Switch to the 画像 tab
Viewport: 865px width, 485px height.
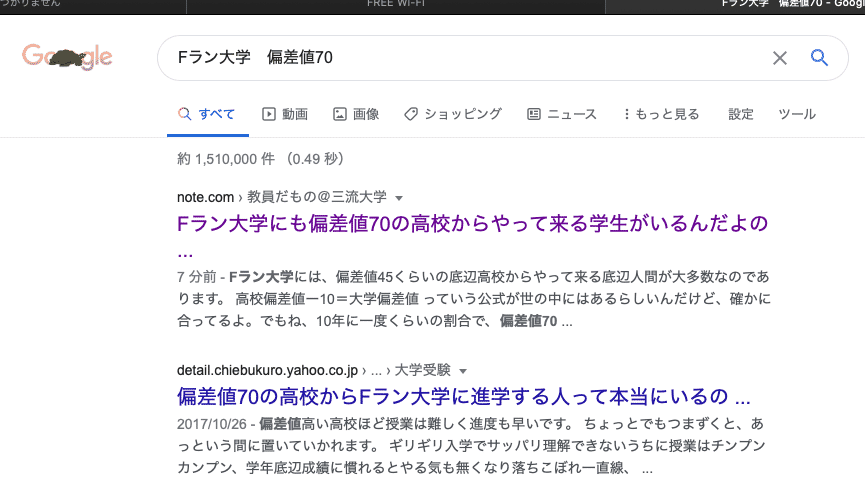(x=356, y=114)
